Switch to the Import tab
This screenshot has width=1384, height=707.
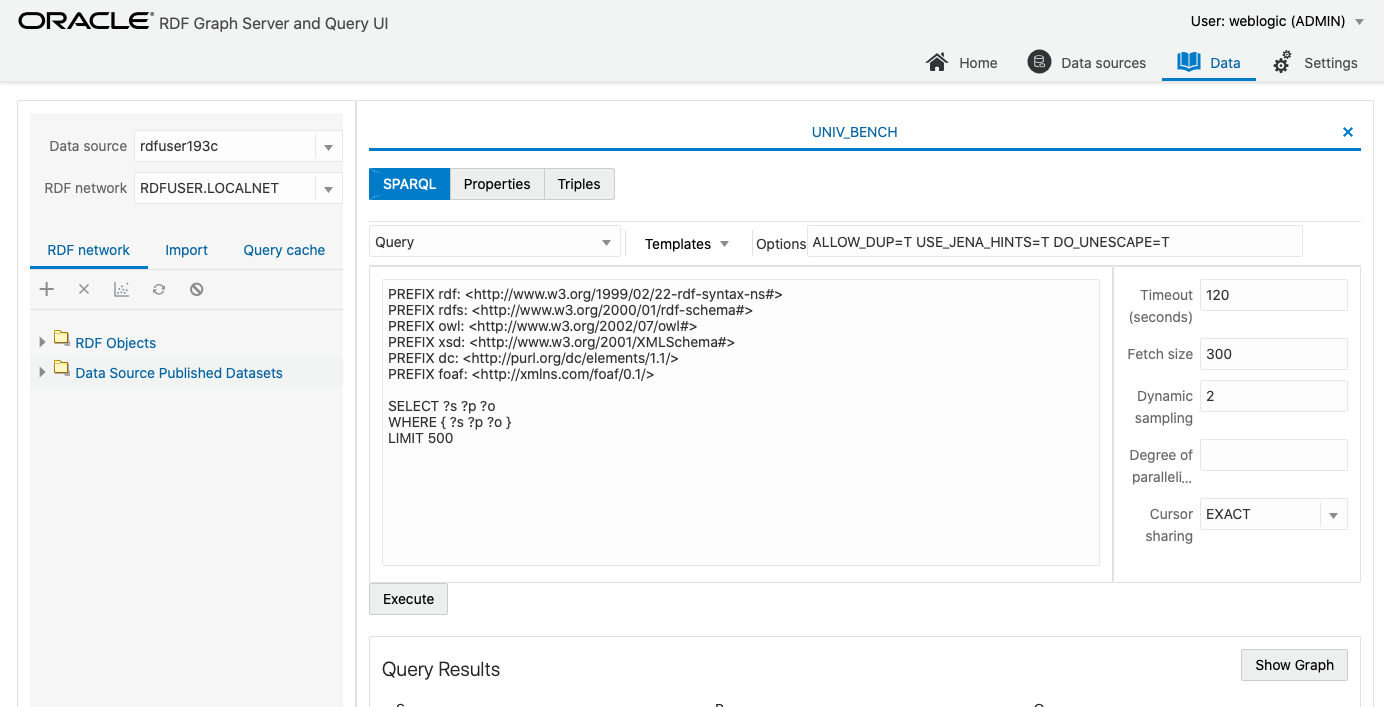tap(187, 250)
